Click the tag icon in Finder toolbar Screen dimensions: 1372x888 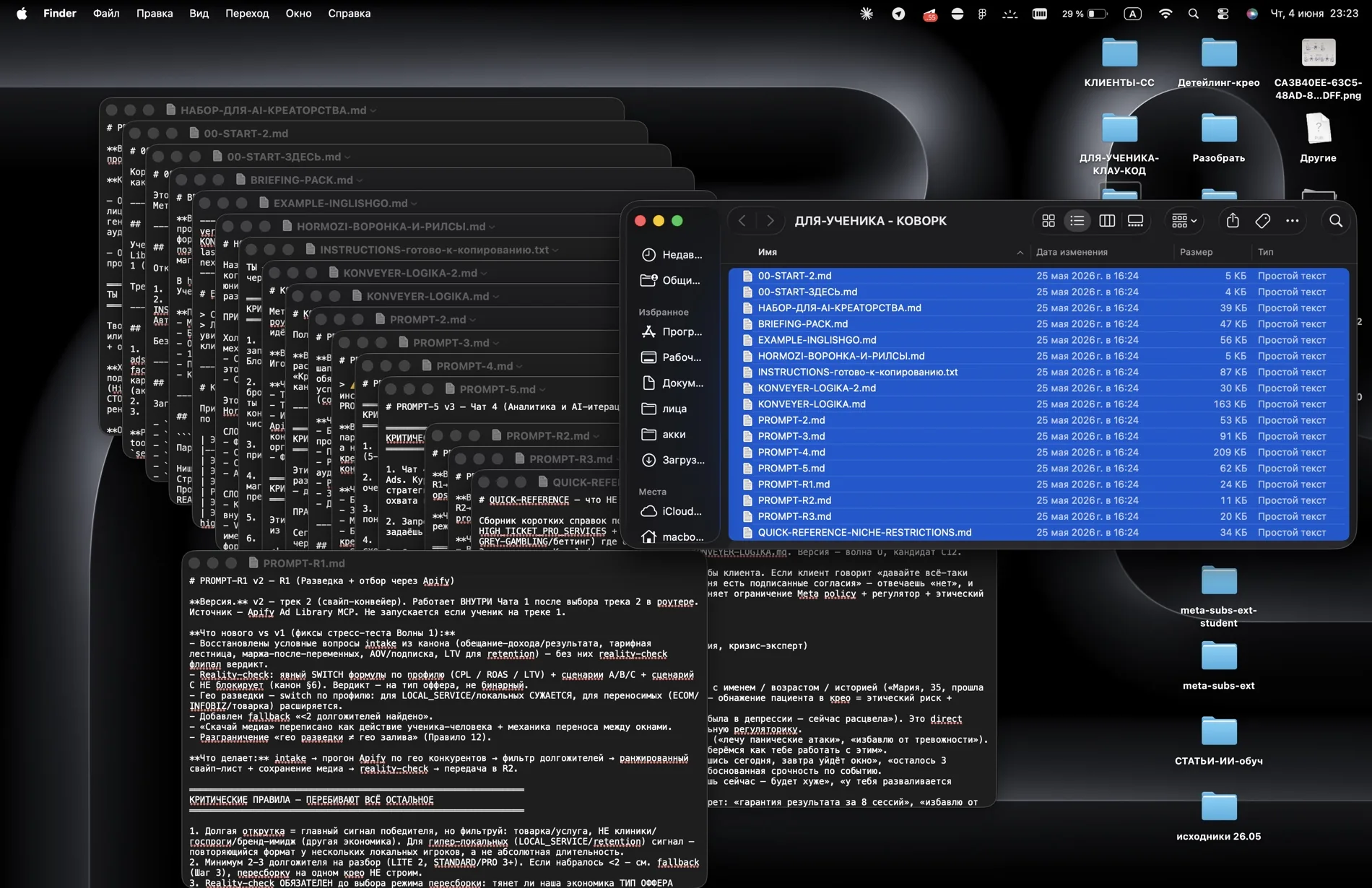[x=1263, y=221]
